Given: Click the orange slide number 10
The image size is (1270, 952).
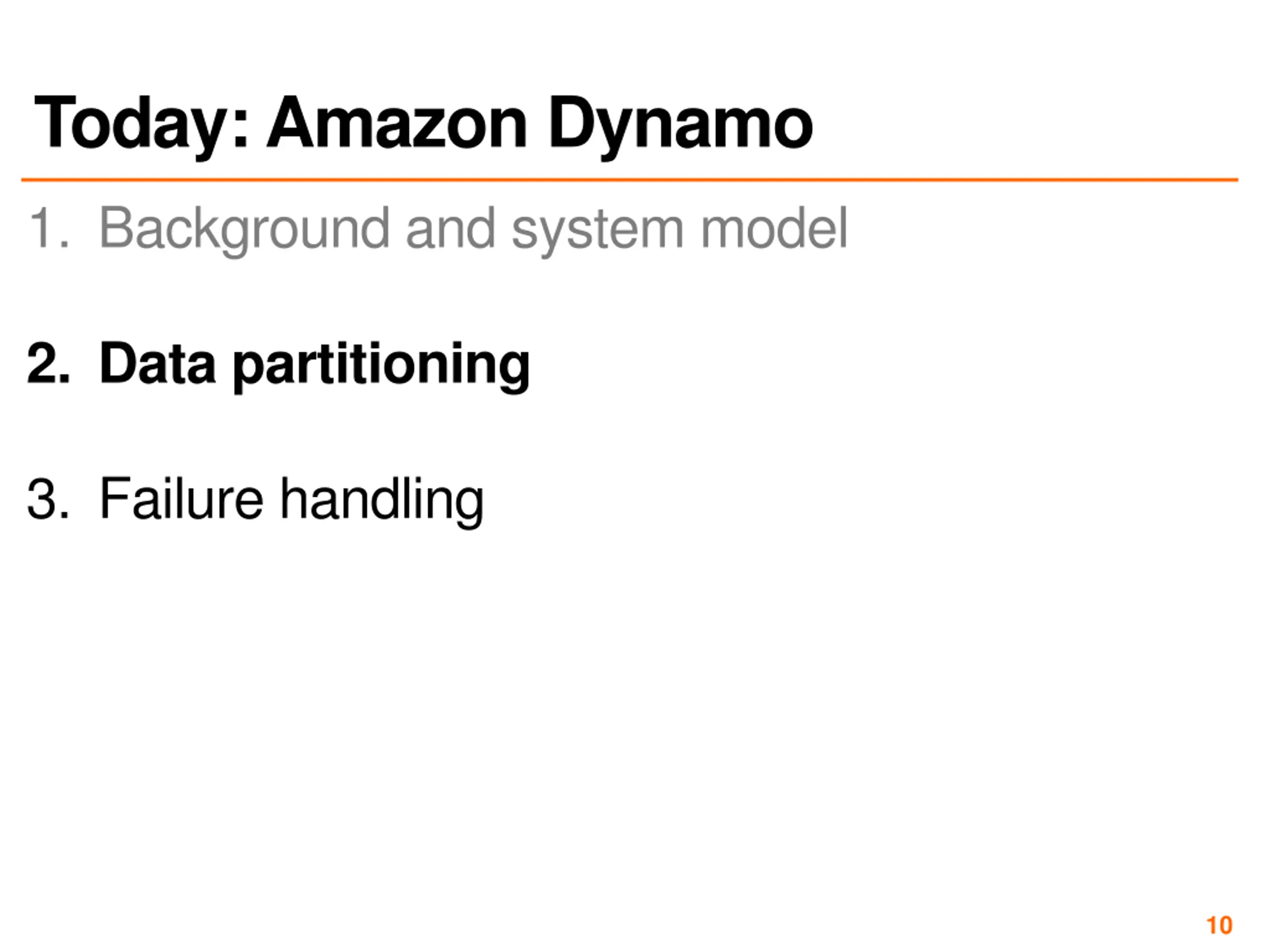Looking at the screenshot, I should pos(1219,926).
